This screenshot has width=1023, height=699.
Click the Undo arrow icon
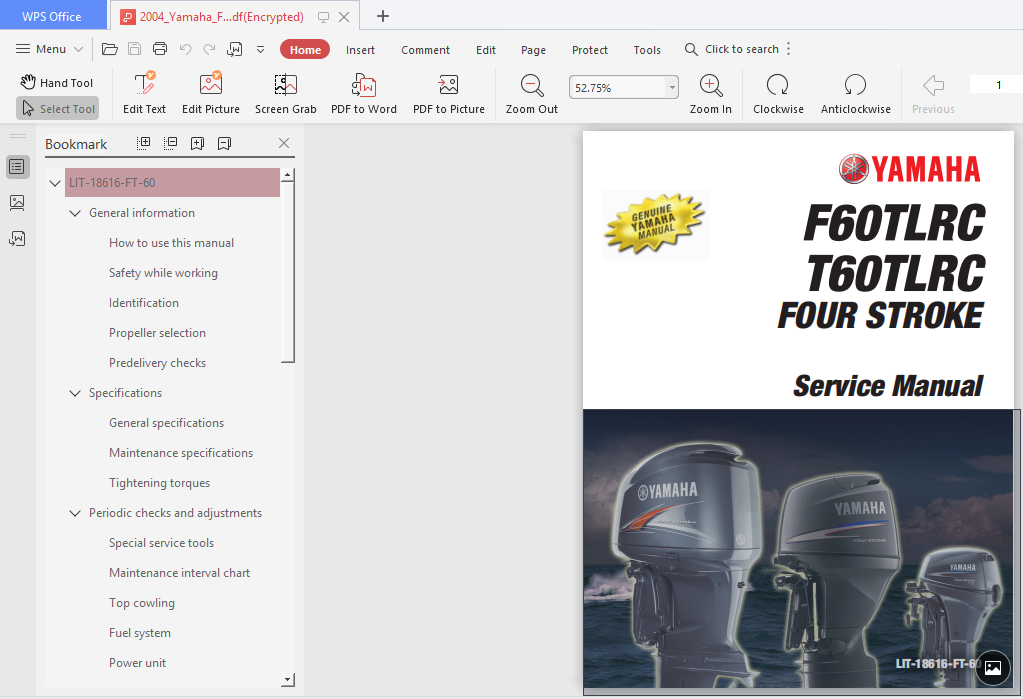click(185, 49)
